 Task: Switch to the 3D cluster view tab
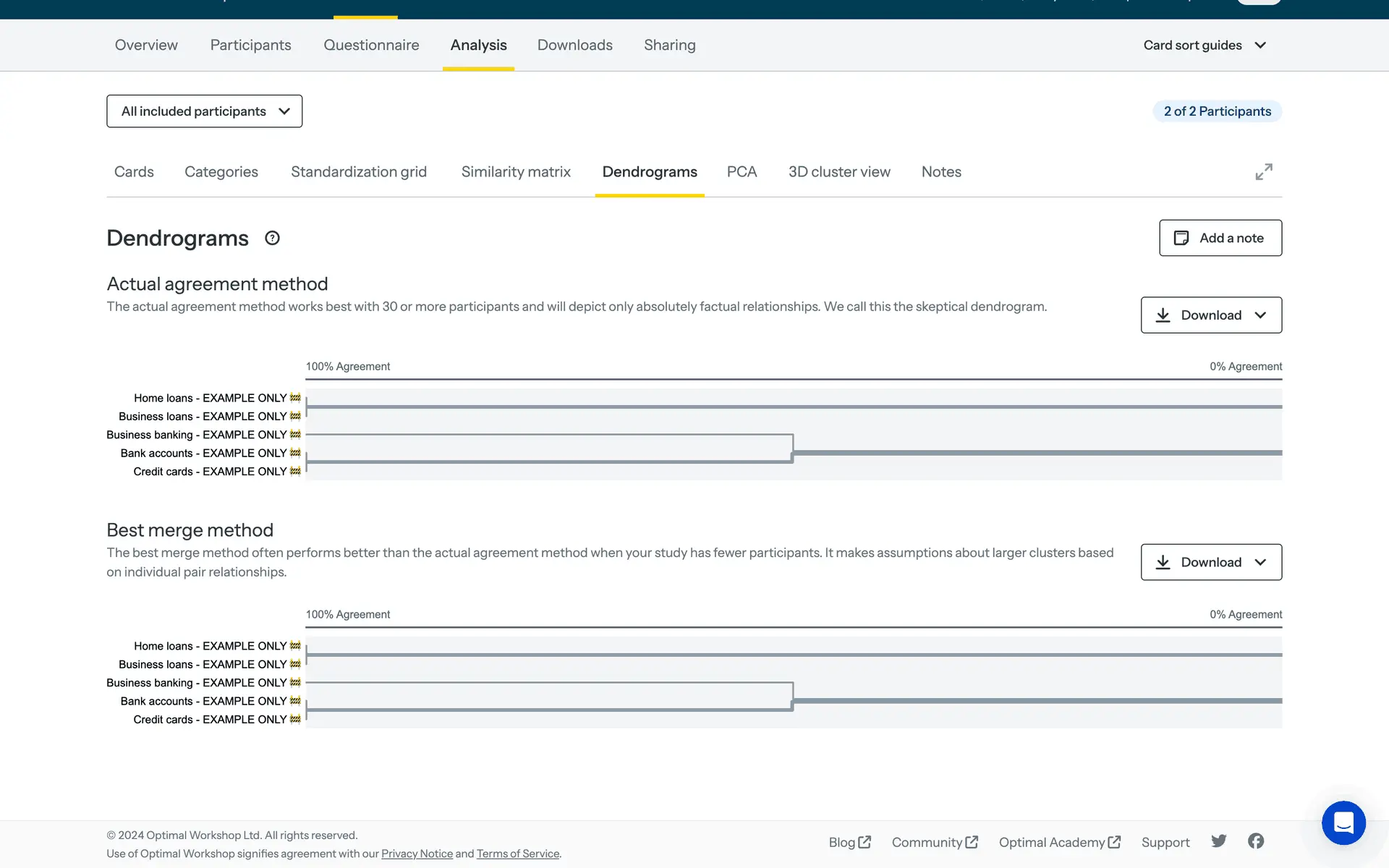point(839,172)
